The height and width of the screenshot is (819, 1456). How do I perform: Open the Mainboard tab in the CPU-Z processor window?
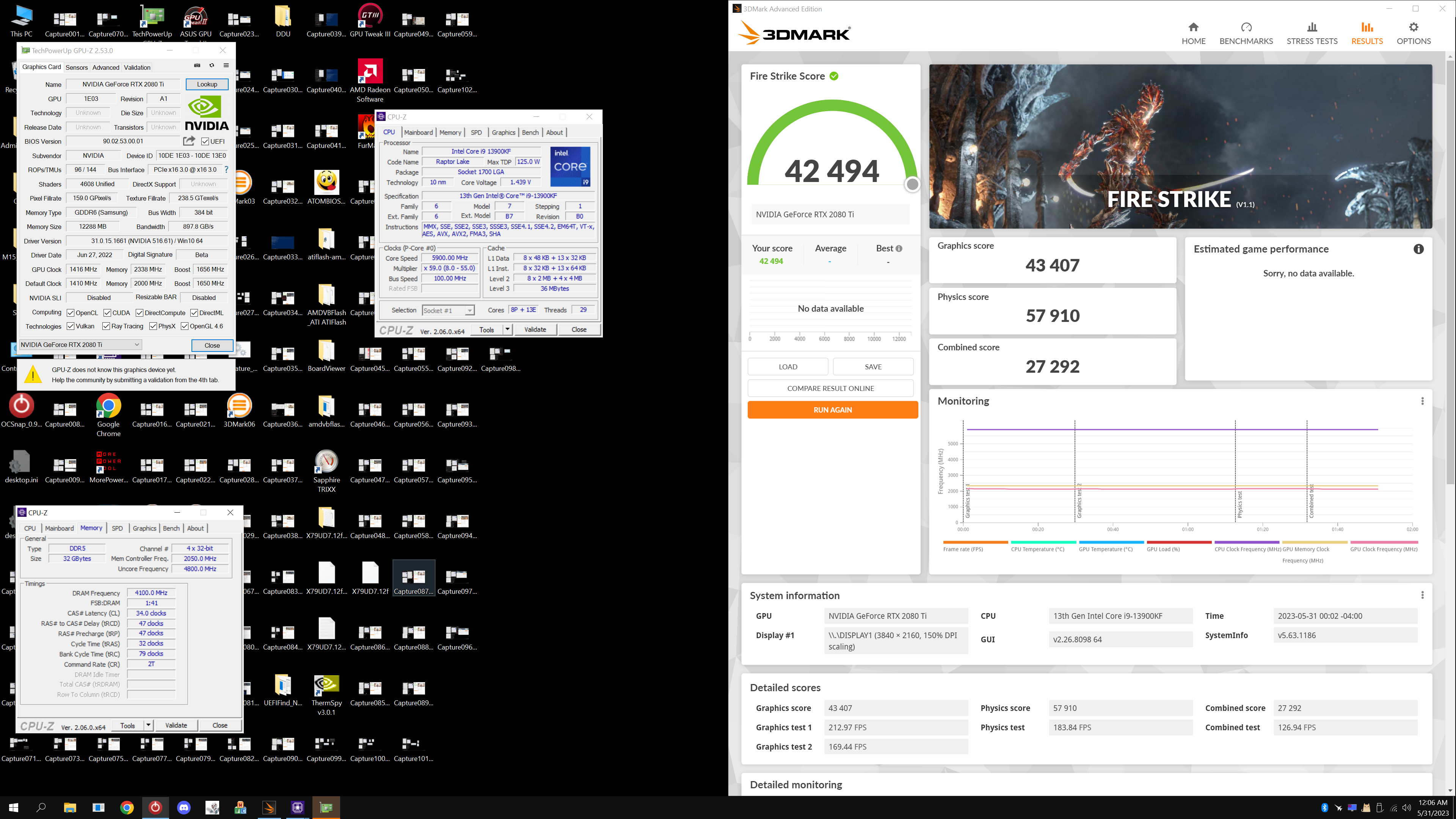click(418, 132)
